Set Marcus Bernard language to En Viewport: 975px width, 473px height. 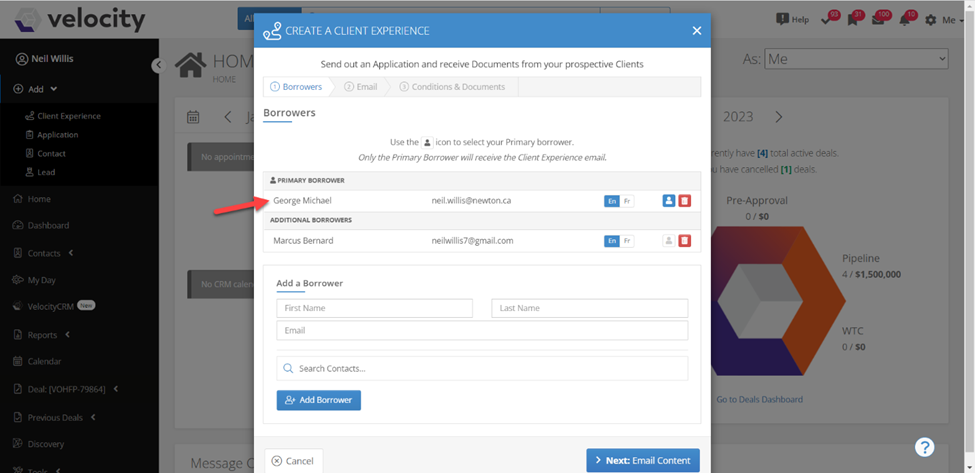pos(612,241)
